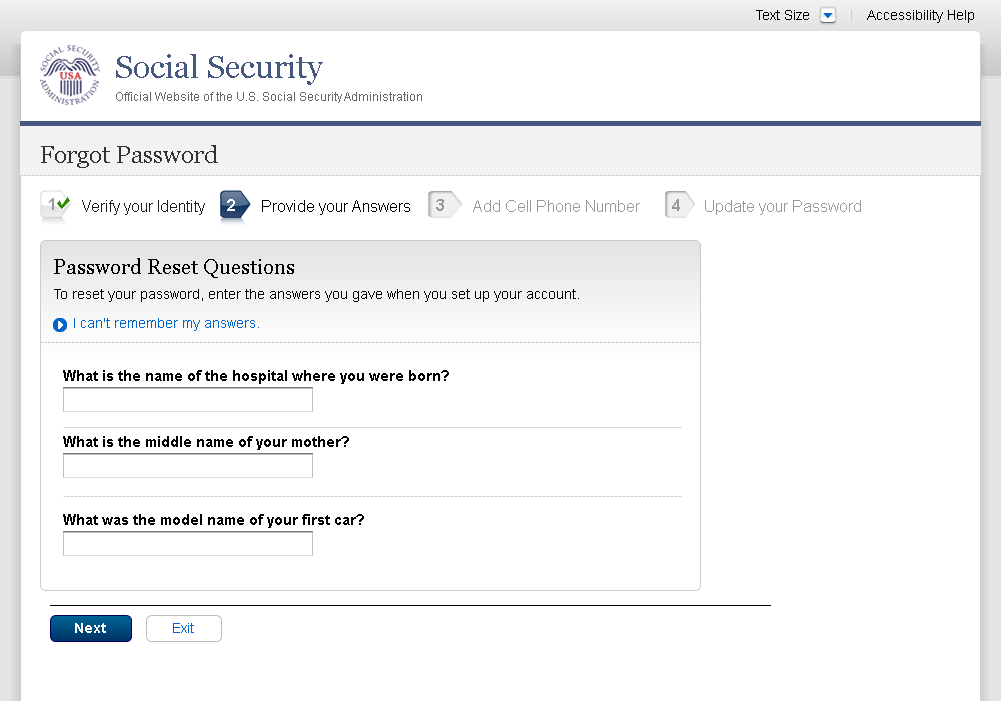The image size is (1002, 702).
Task: Select the Update your Password step label
Action: pos(782,206)
